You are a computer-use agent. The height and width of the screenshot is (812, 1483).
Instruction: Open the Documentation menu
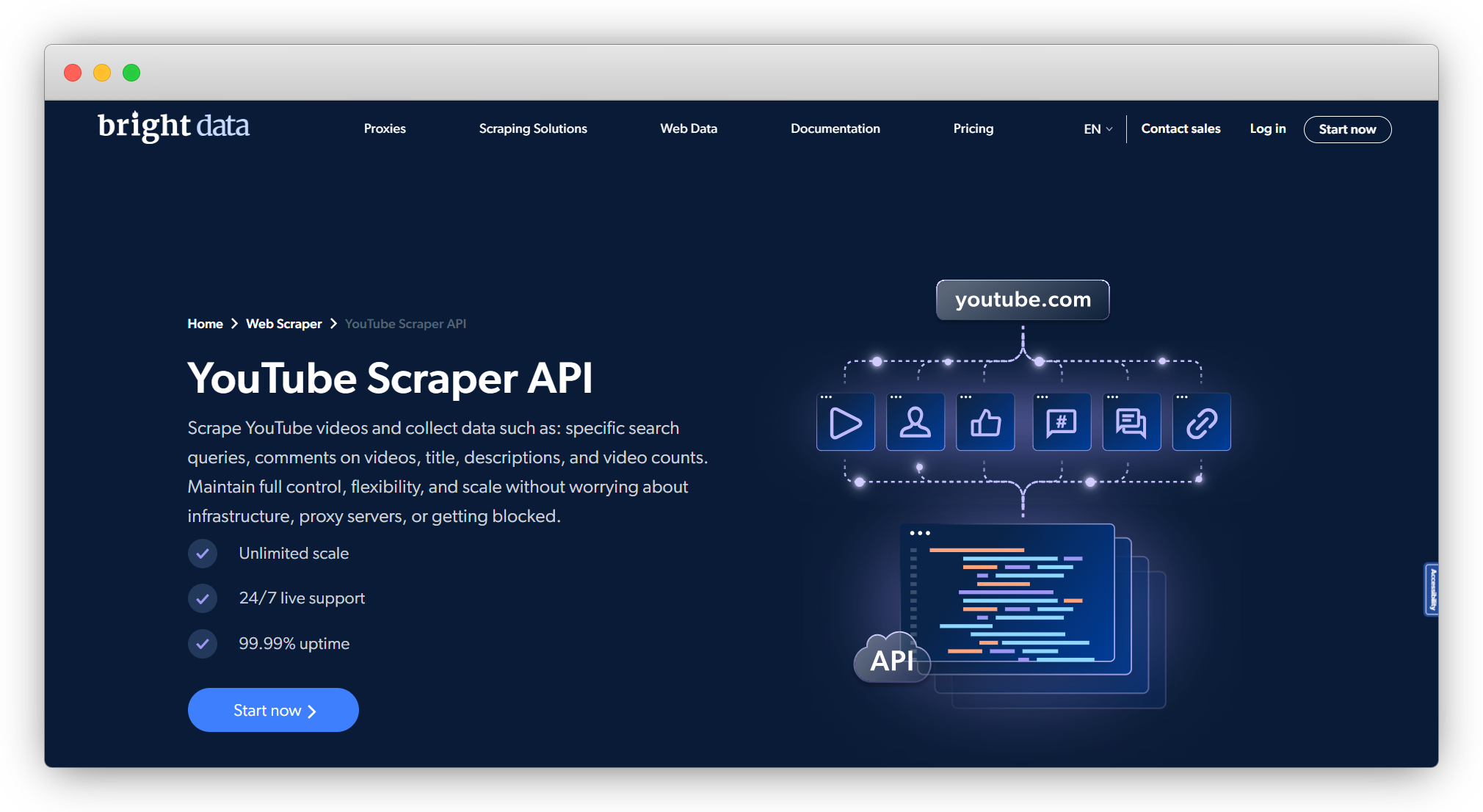click(835, 128)
